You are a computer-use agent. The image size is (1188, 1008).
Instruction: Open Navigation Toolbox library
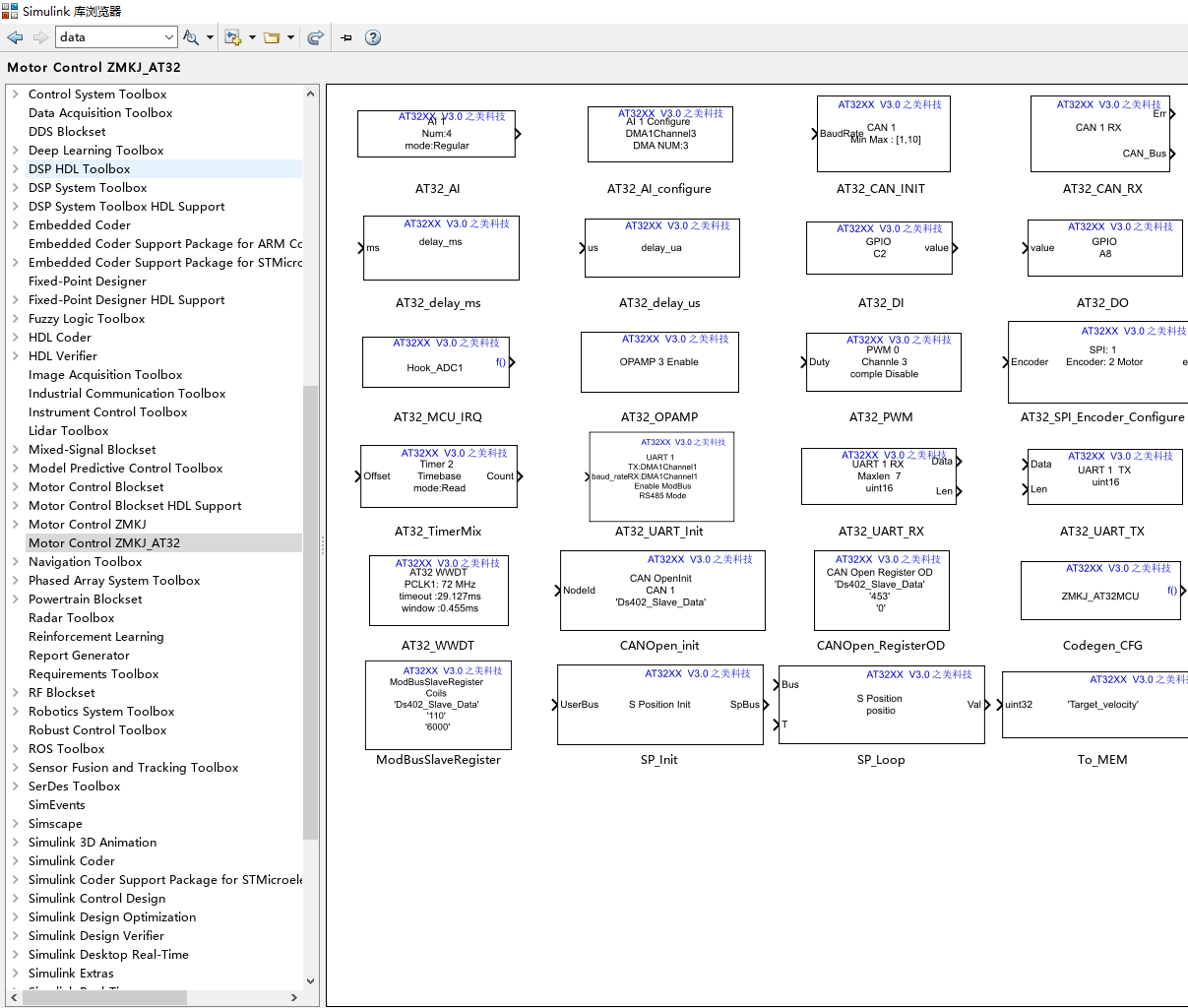(86, 562)
